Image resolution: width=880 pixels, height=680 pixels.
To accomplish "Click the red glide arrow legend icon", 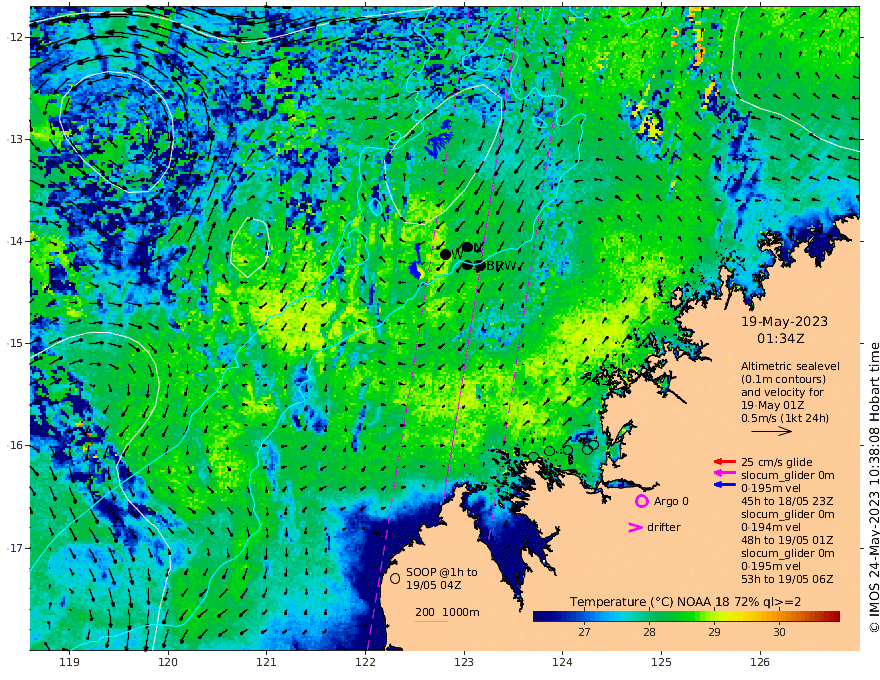I will 725,462.
